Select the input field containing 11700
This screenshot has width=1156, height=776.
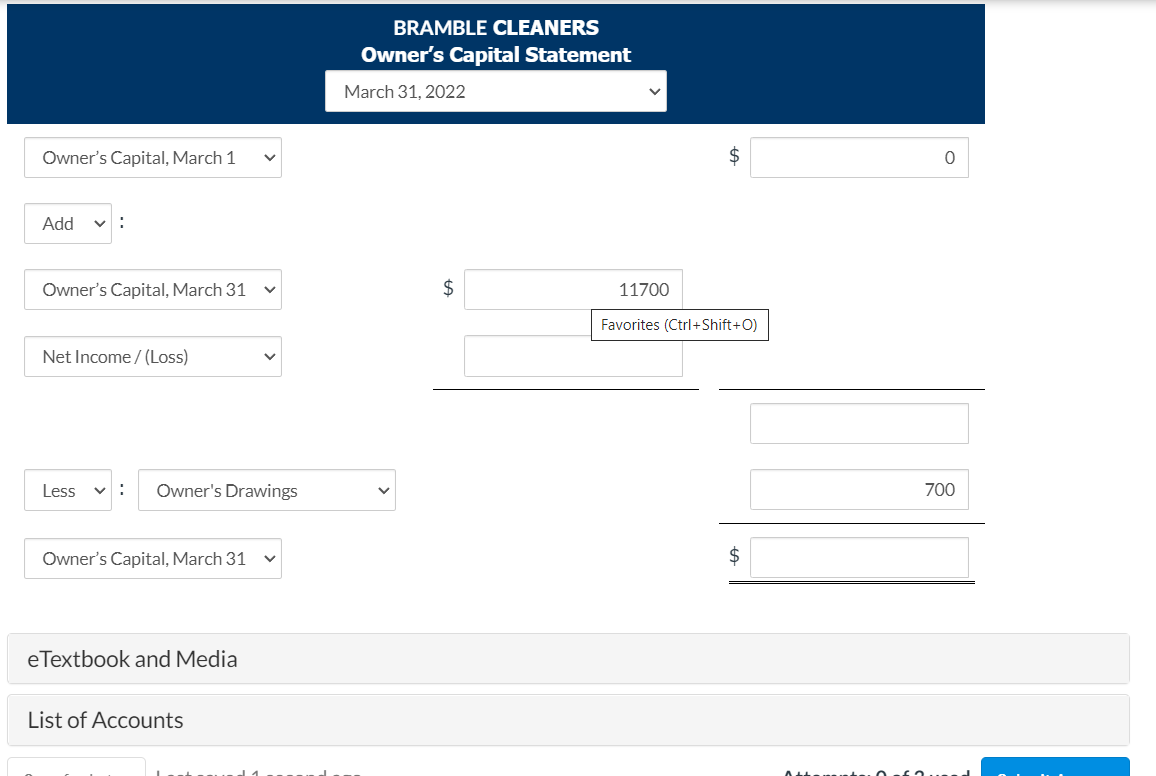coord(573,289)
